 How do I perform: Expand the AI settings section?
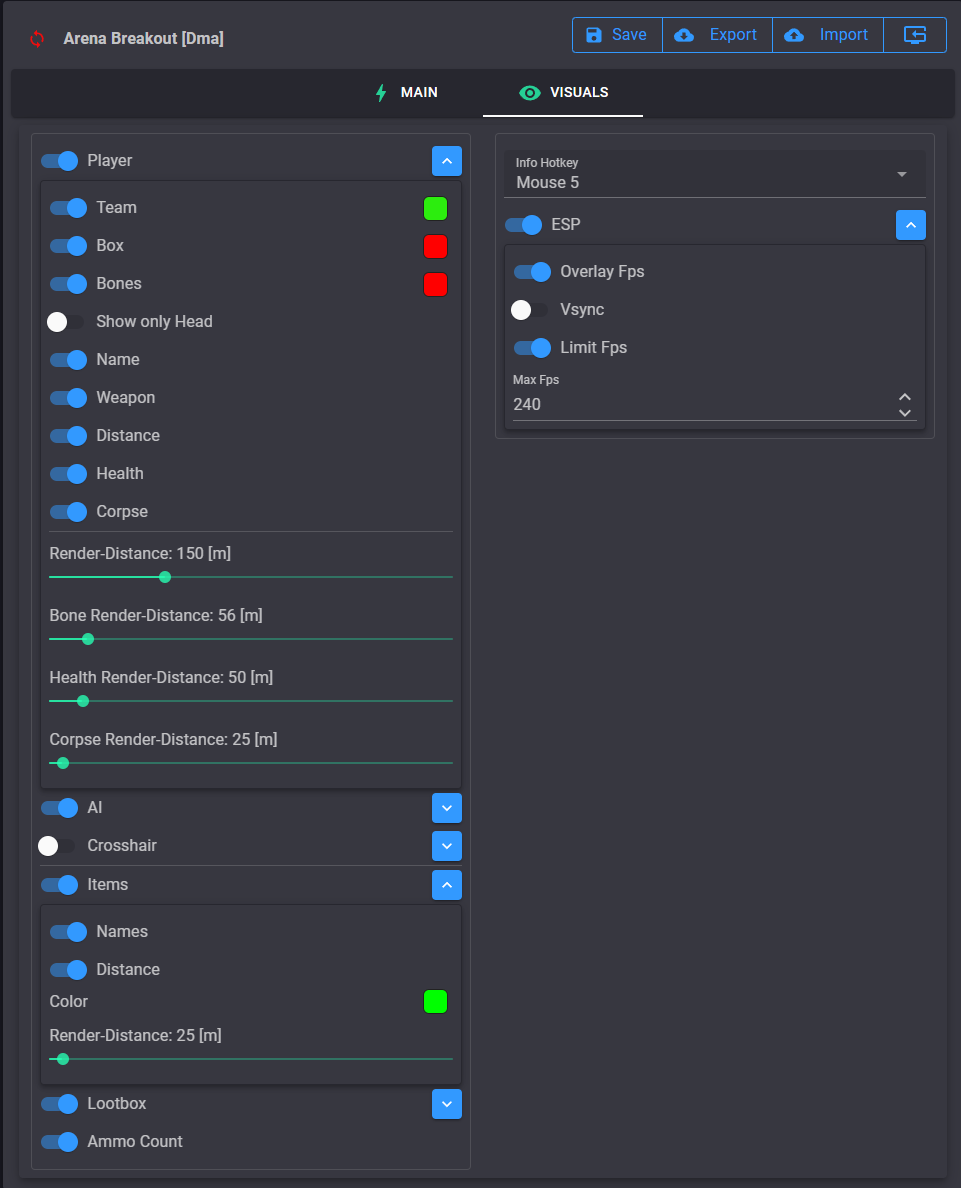pyautogui.click(x=447, y=808)
